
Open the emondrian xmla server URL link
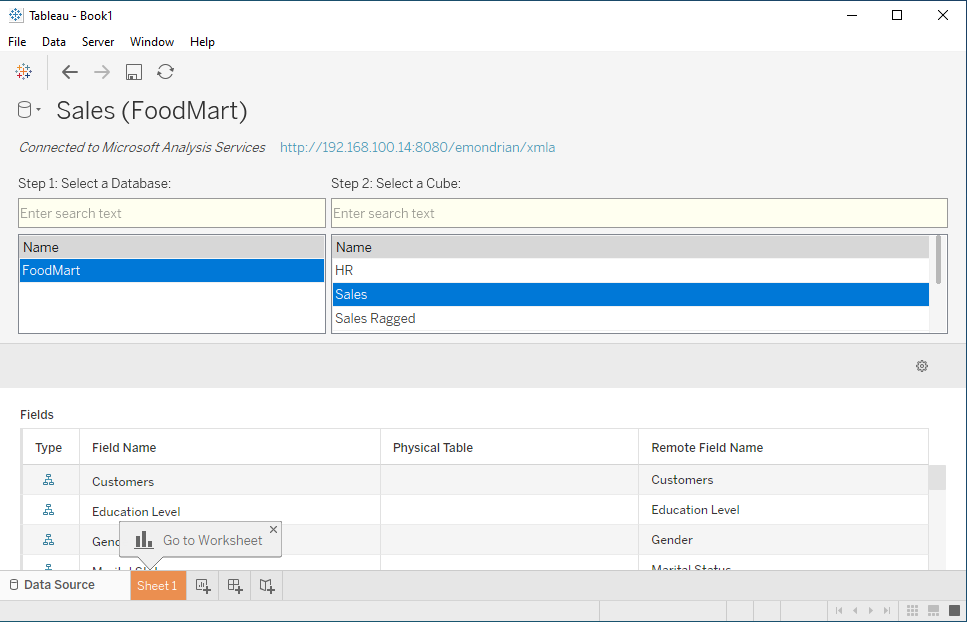click(x=418, y=147)
